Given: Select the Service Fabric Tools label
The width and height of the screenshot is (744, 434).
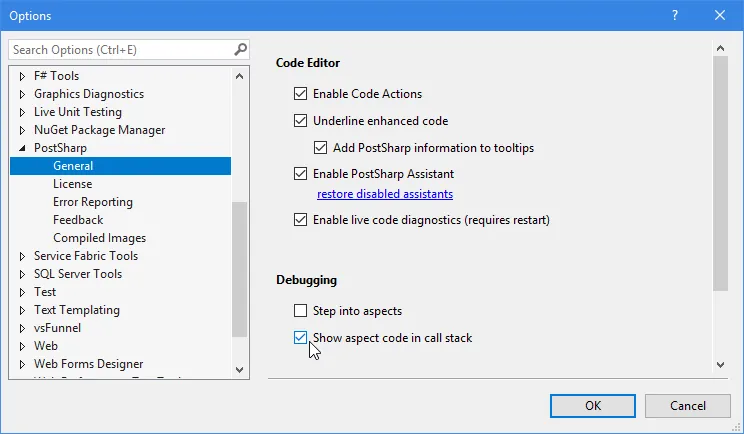Looking at the screenshot, I should click(86, 256).
